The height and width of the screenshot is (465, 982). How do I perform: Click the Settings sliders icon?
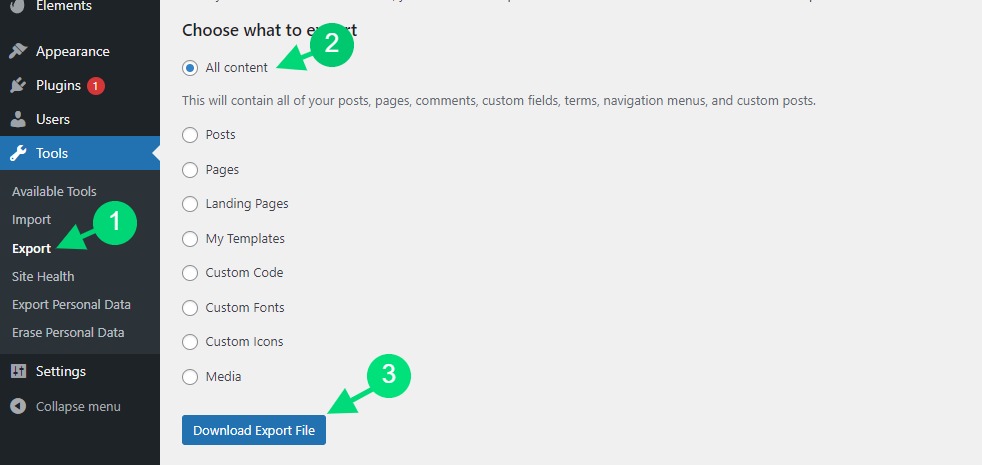pyautogui.click(x=18, y=372)
